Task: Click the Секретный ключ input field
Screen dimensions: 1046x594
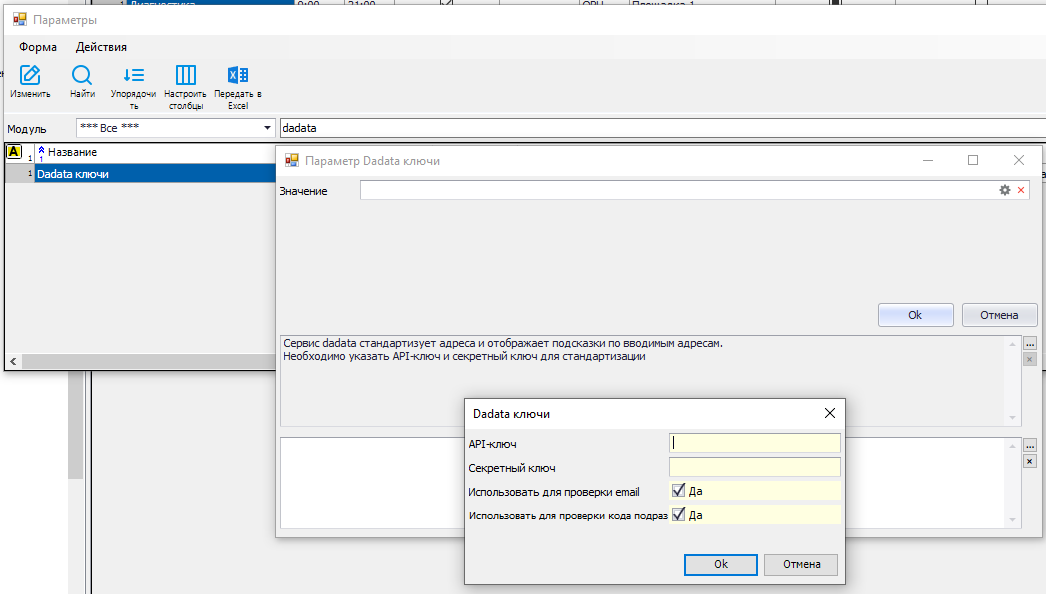Action: 754,467
